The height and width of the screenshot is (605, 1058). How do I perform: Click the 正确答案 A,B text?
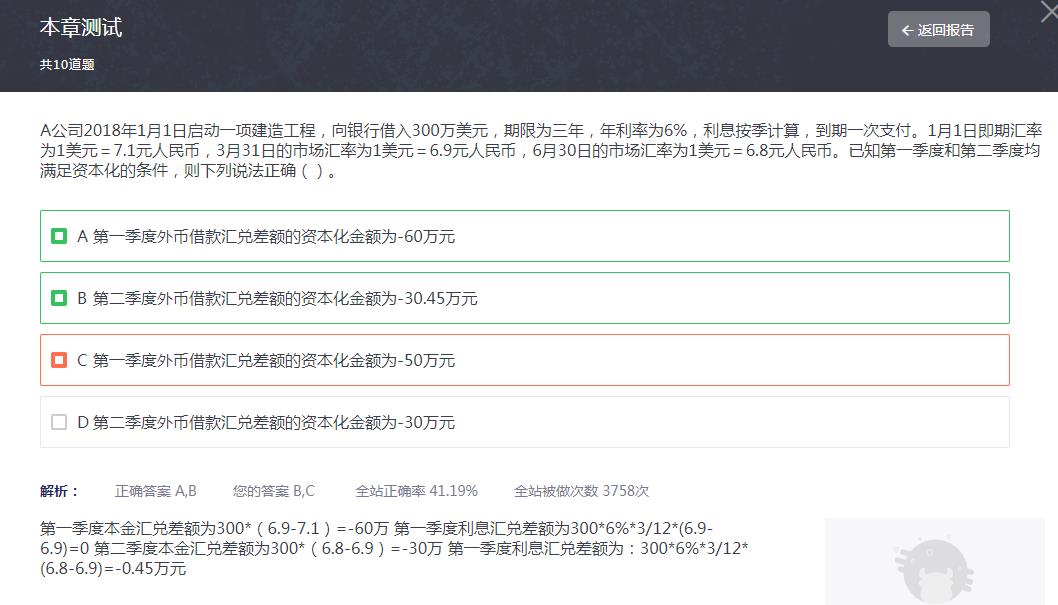156,491
